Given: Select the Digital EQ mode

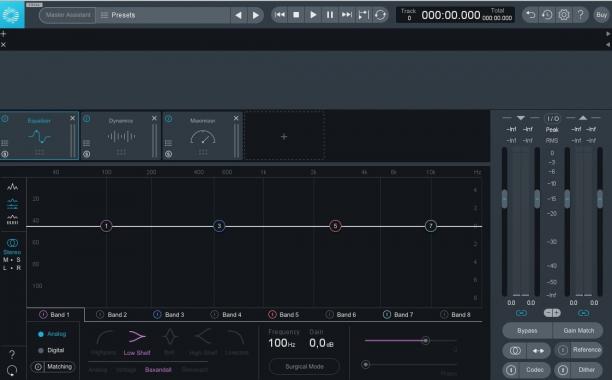Looking at the screenshot, I should click(51, 350).
